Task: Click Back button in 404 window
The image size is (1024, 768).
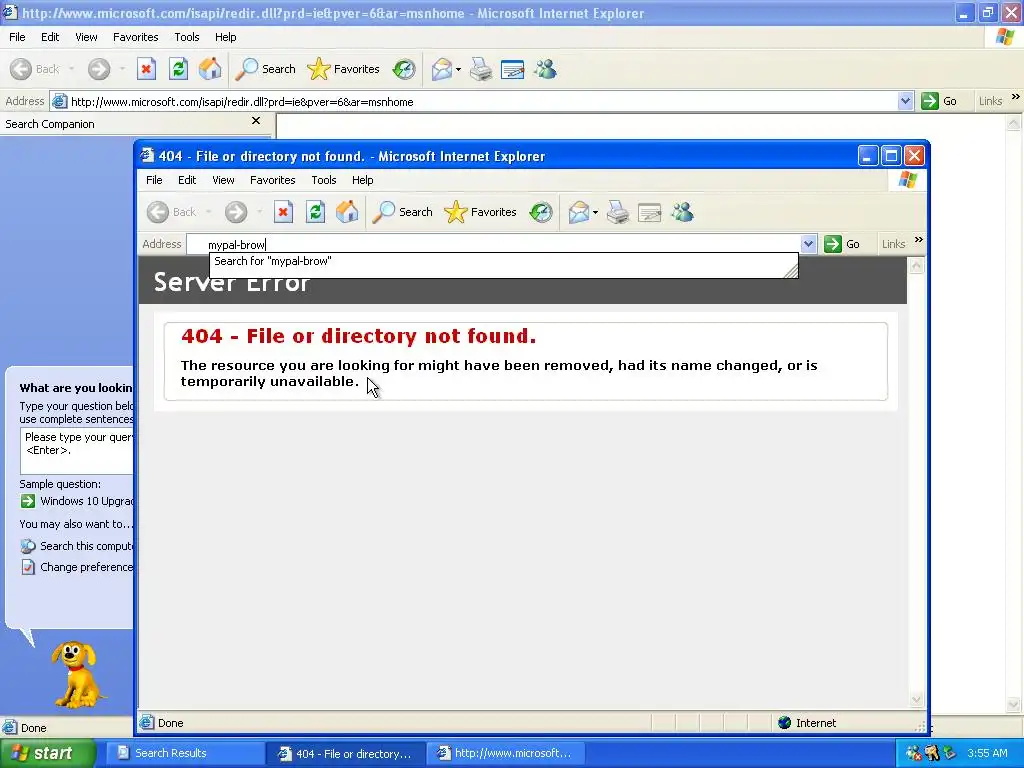Action: pyautogui.click(x=172, y=212)
